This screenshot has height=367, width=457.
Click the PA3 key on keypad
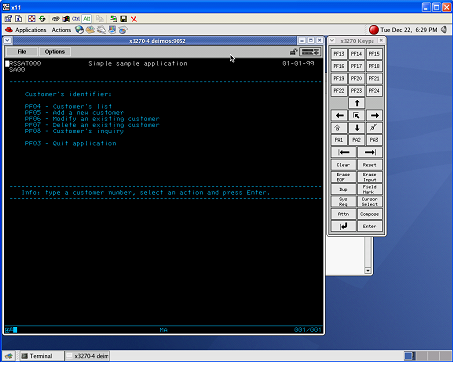(374, 140)
